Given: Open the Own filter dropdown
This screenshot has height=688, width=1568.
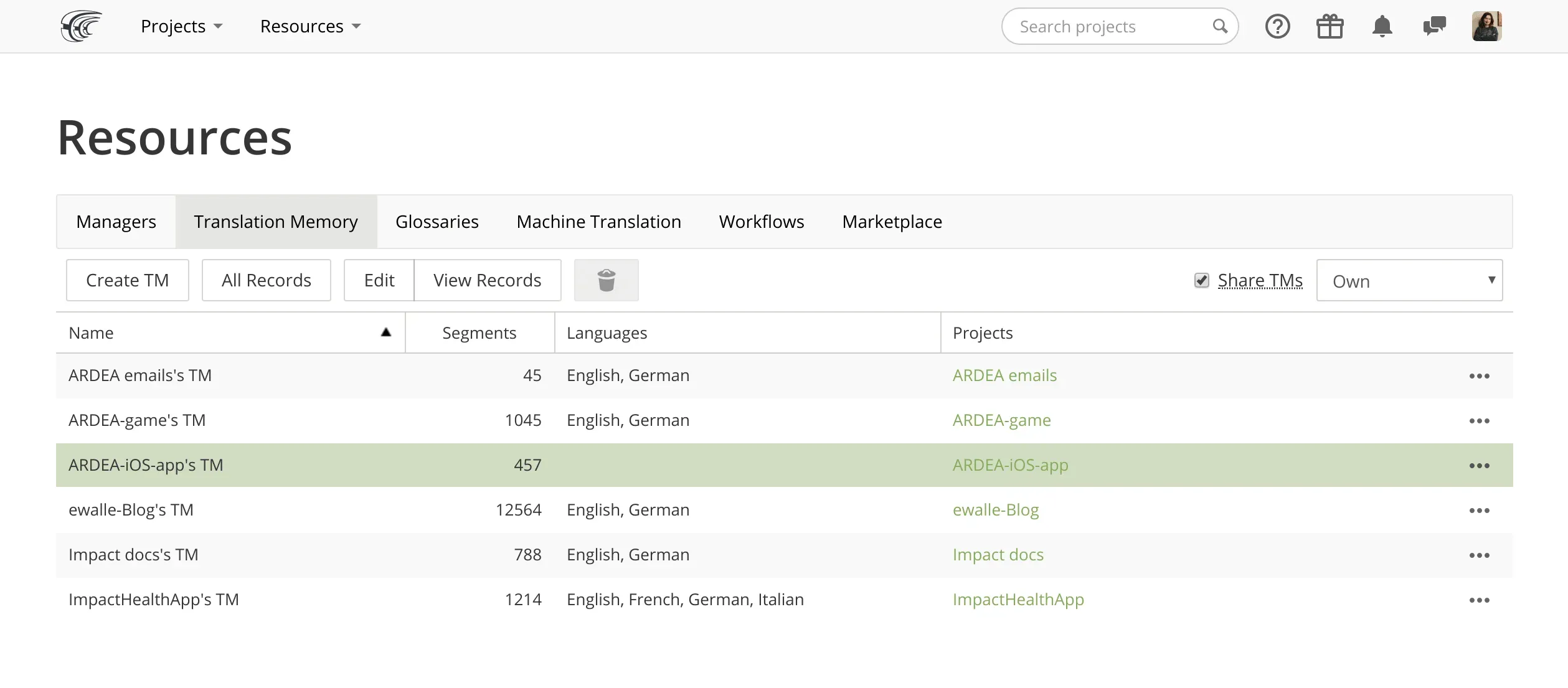Looking at the screenshot, I should tap(1409, 280).
